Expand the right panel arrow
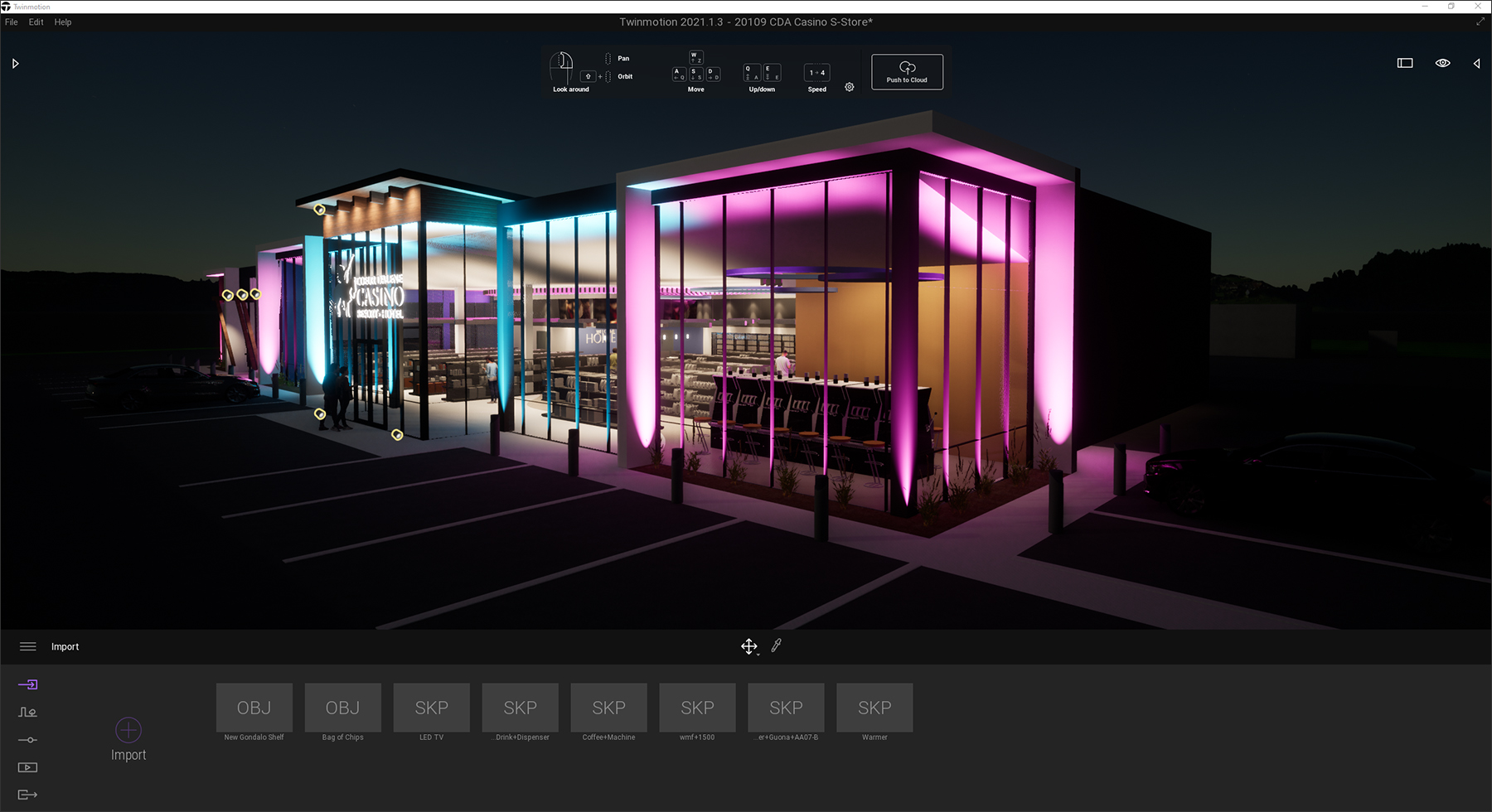The image size is (1492, 812). (1476, 64)
